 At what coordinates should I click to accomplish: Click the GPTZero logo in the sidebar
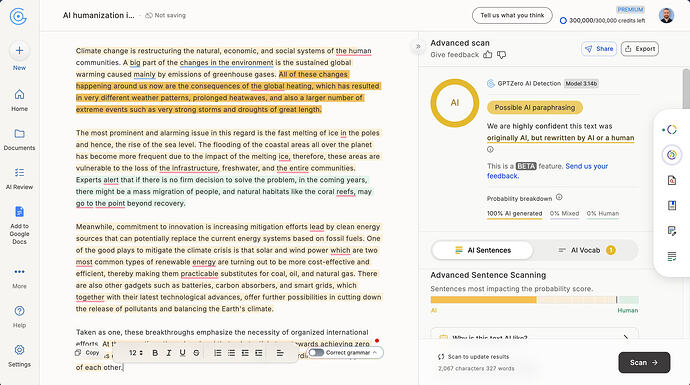point(18,17)
